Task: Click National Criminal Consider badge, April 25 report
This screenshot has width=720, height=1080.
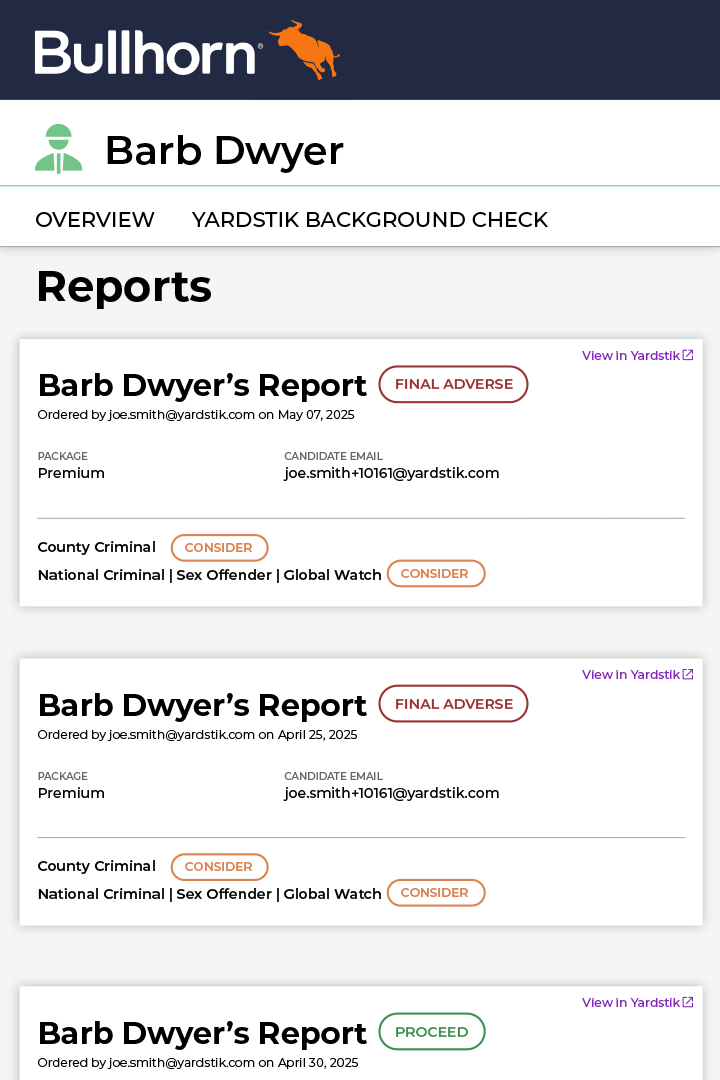Action: (435, 893)
